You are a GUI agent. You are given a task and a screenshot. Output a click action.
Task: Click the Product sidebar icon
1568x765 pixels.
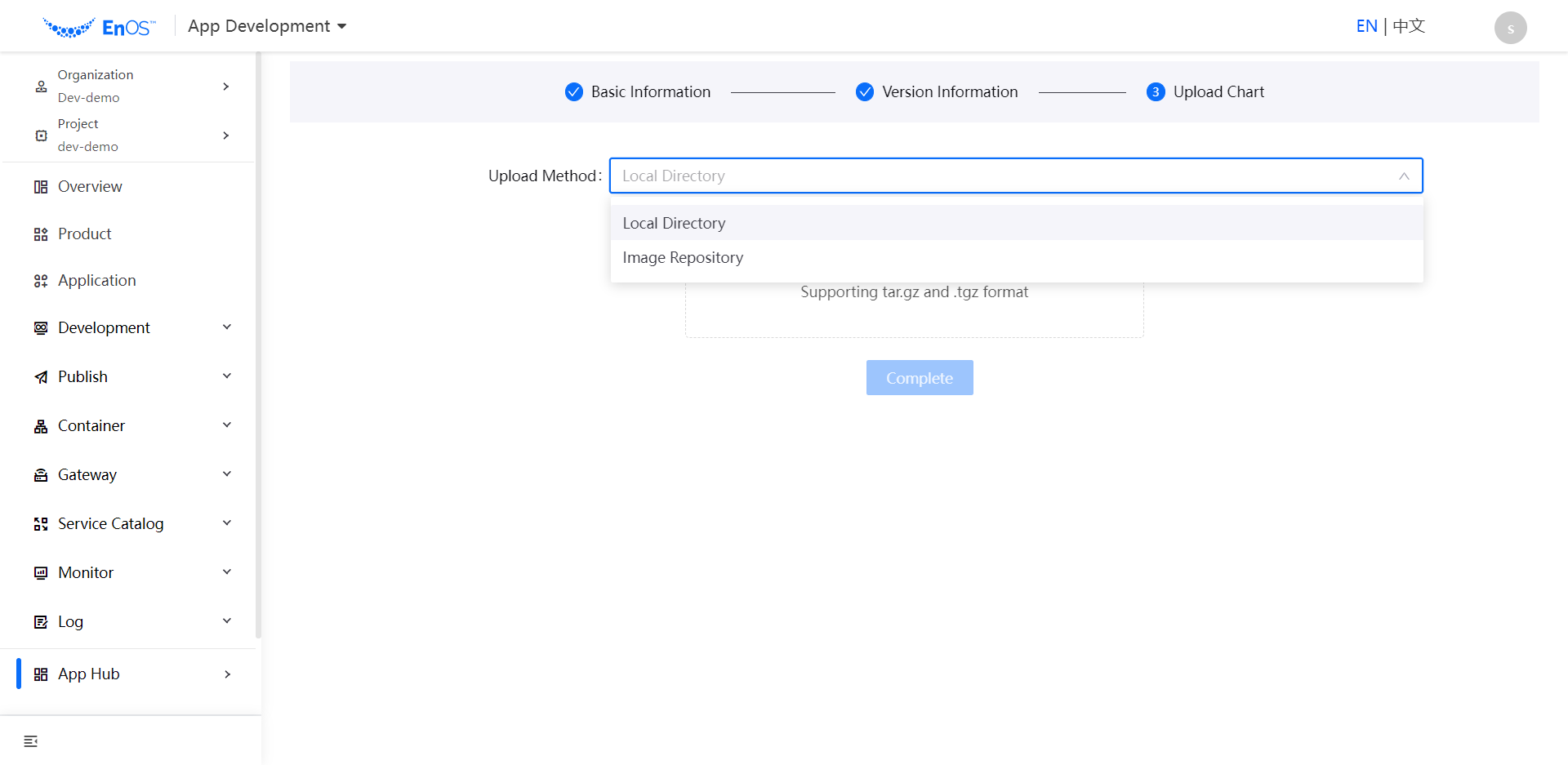pyautogui.click(x=41, y=234)
